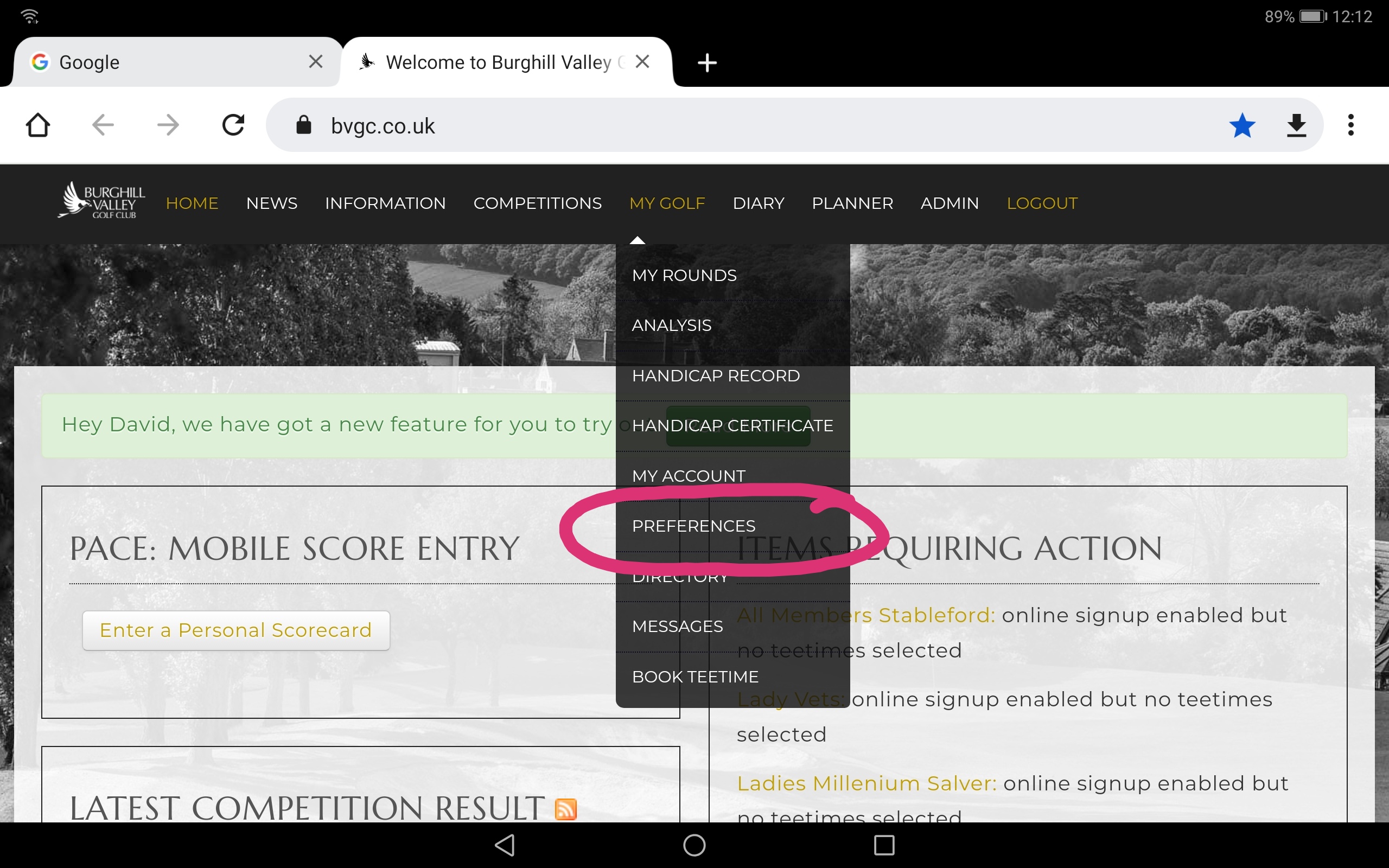Tap the Android home circle button
This screenshot has width=1389, height=868.
point(694,845)
